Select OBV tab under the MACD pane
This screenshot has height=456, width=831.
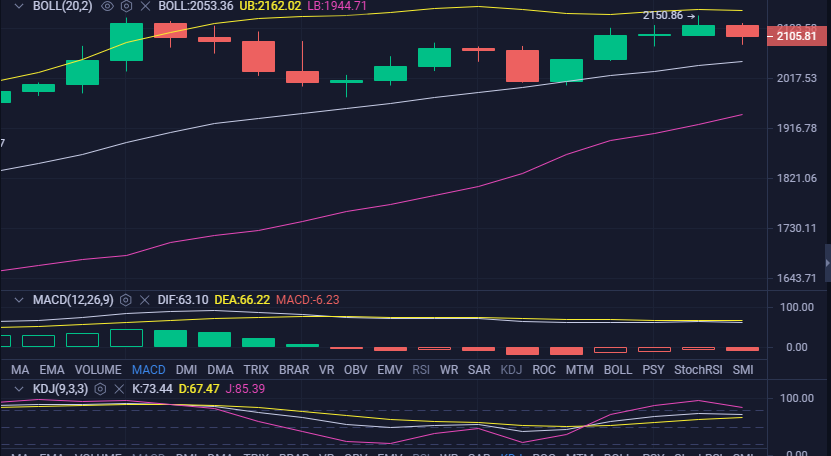click(356, 370)
